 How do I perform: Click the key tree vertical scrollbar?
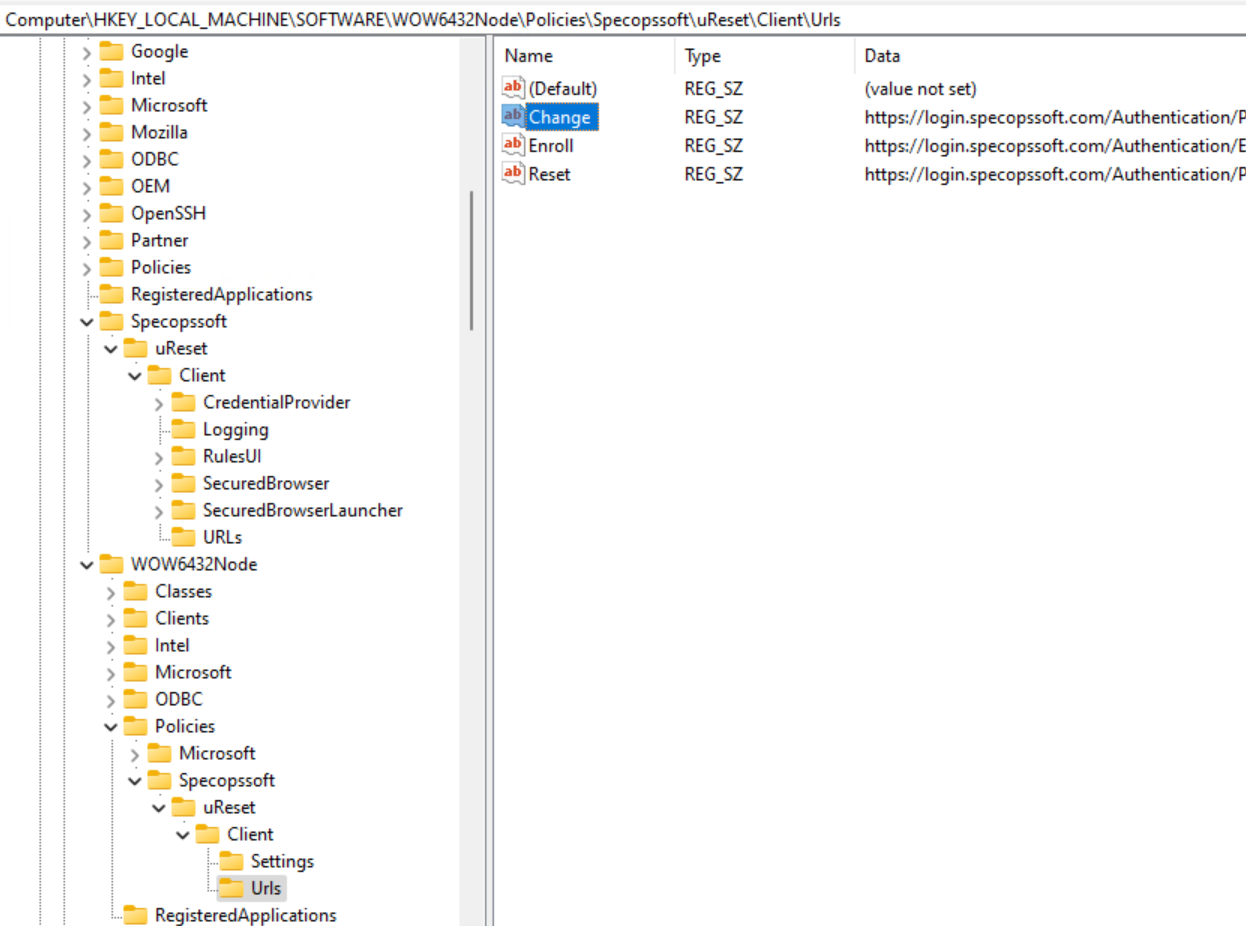coord(471,260)
